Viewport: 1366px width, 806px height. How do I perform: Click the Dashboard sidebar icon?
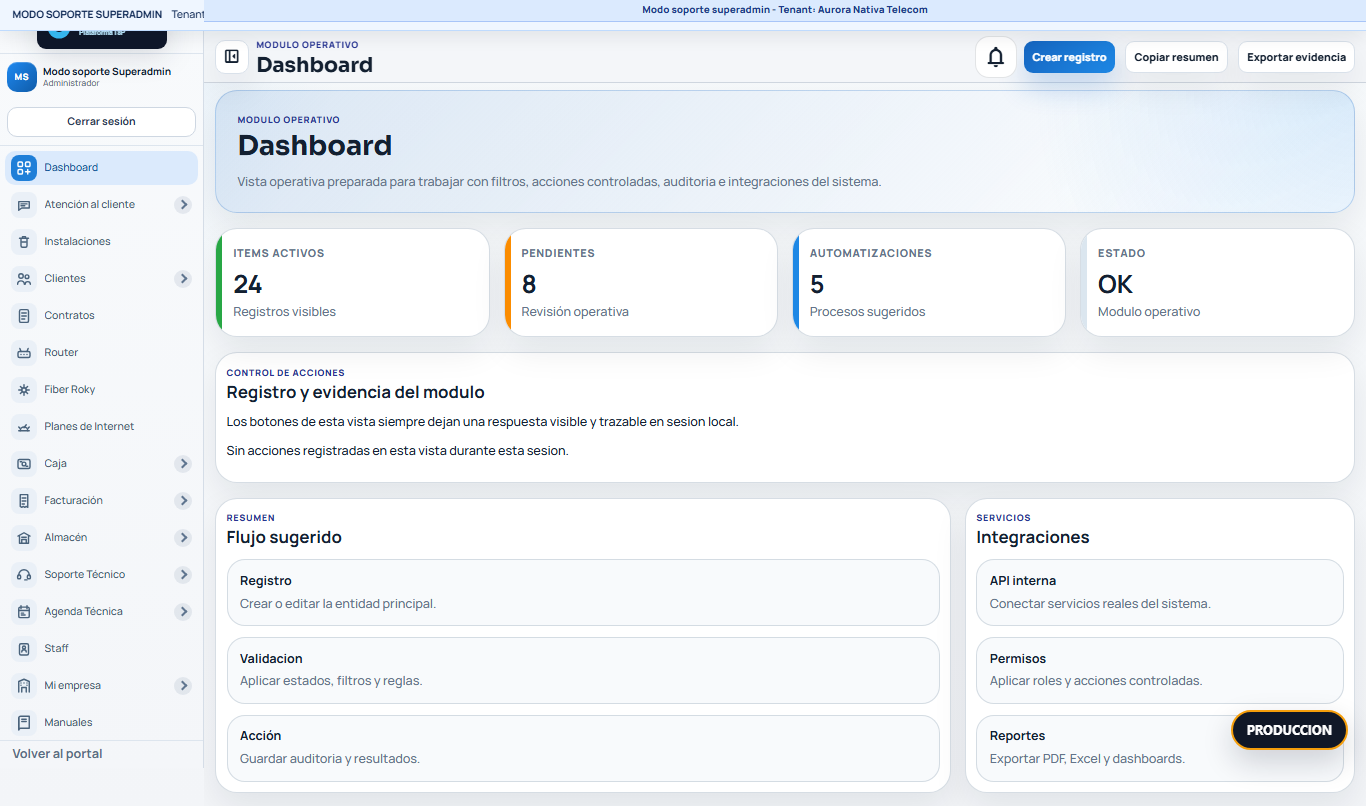click(x=24, y=168)
